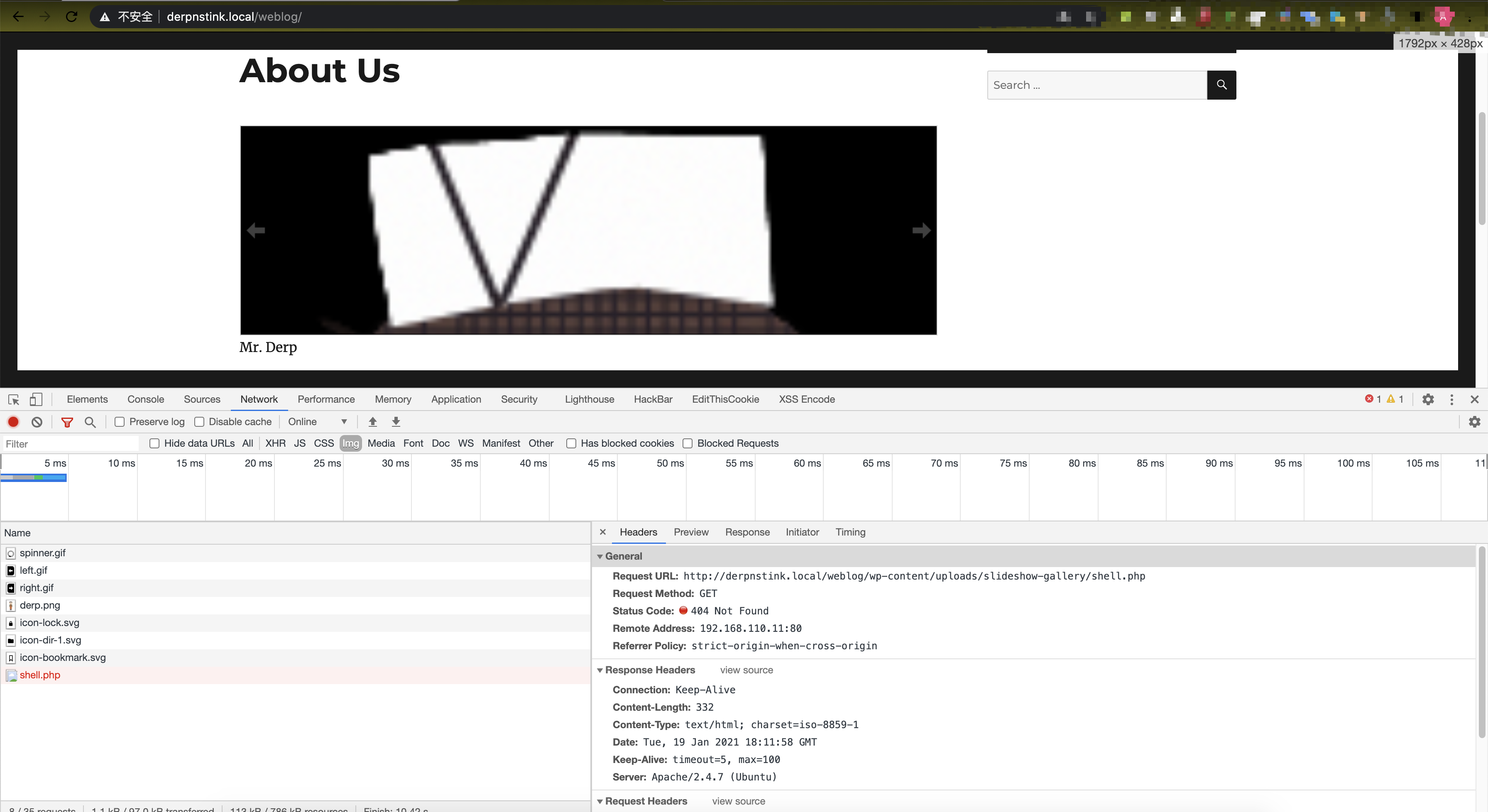Toggle the XHR filter type
Screen dimensions: 1488x812
pyautogui.click(x=276, y=443)
